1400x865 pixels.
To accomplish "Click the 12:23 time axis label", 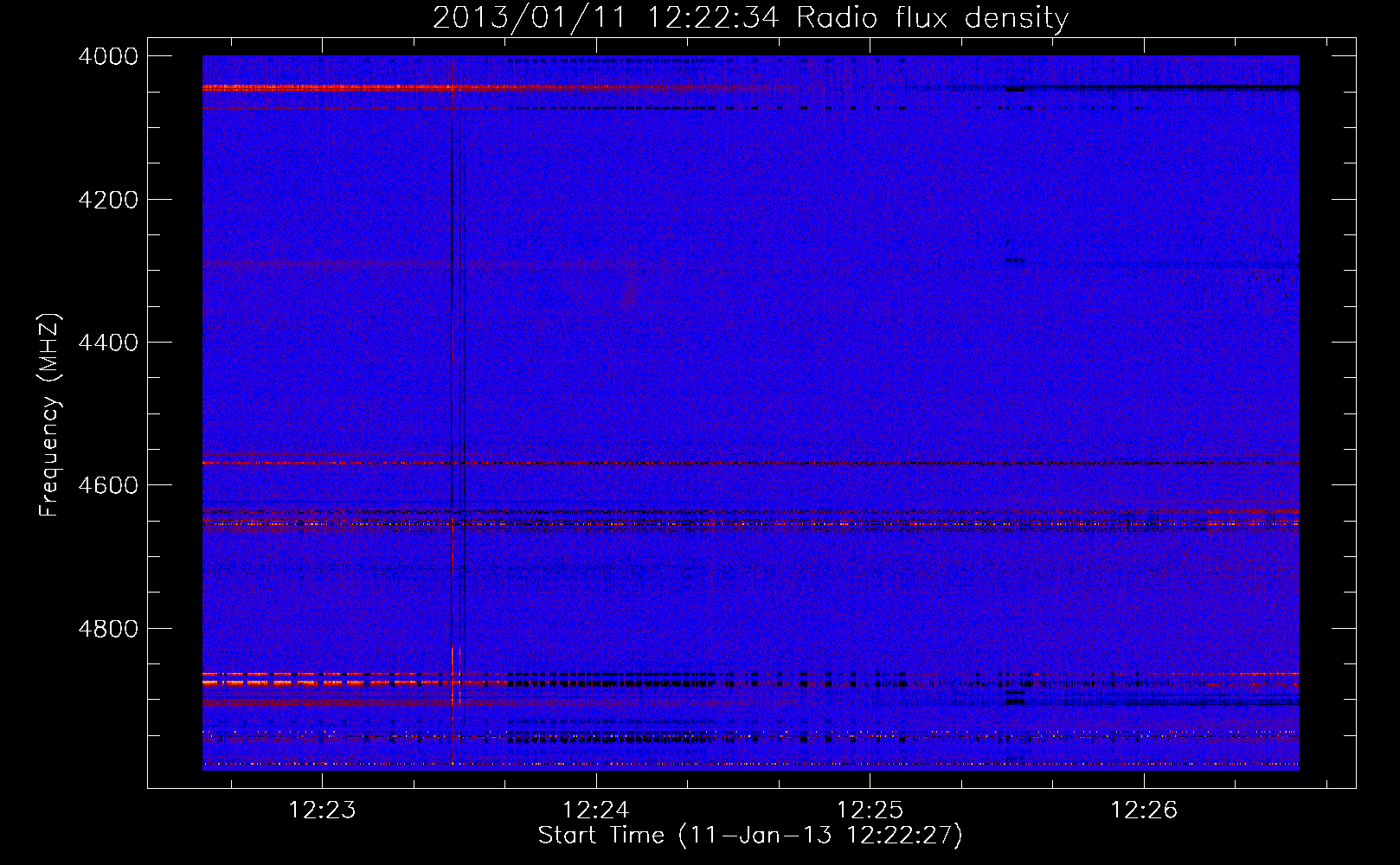I will point(322,811).
